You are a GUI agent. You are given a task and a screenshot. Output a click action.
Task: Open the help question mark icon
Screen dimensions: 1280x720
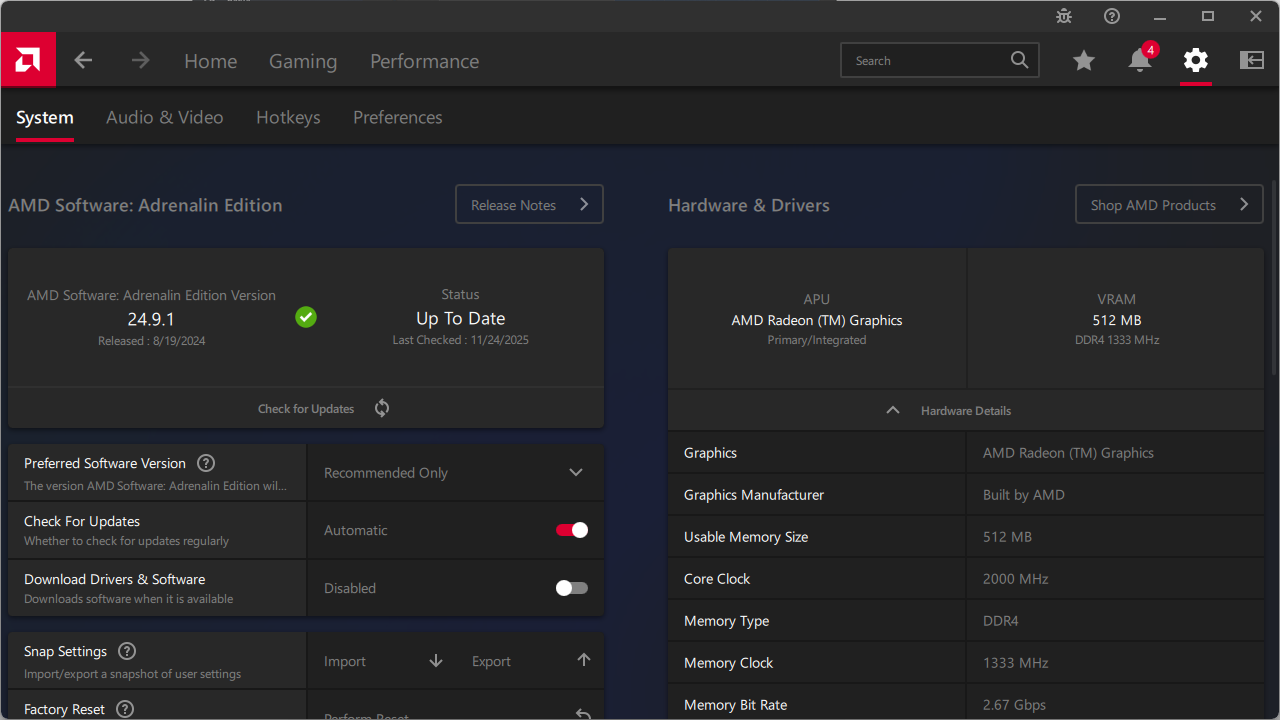pyautogui.click(x=1112, y=16)
